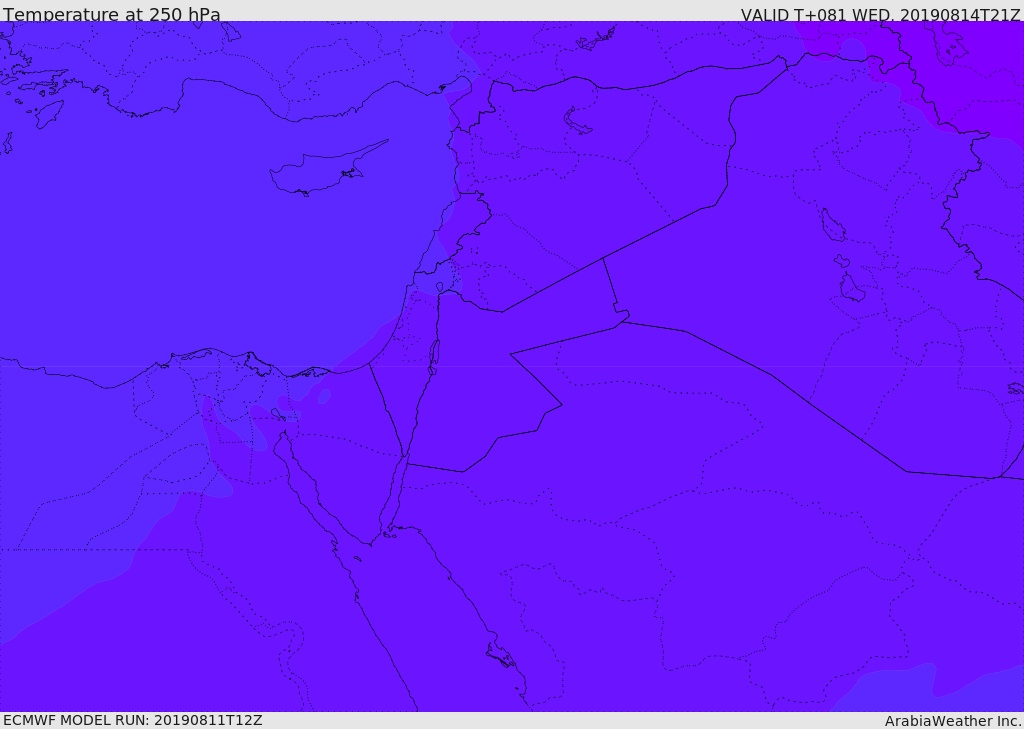The width and height of the screenshot is (1024, 729).
Task: Click the 'ArabiaWeather Inc' credit text
Action: [952, 721]
